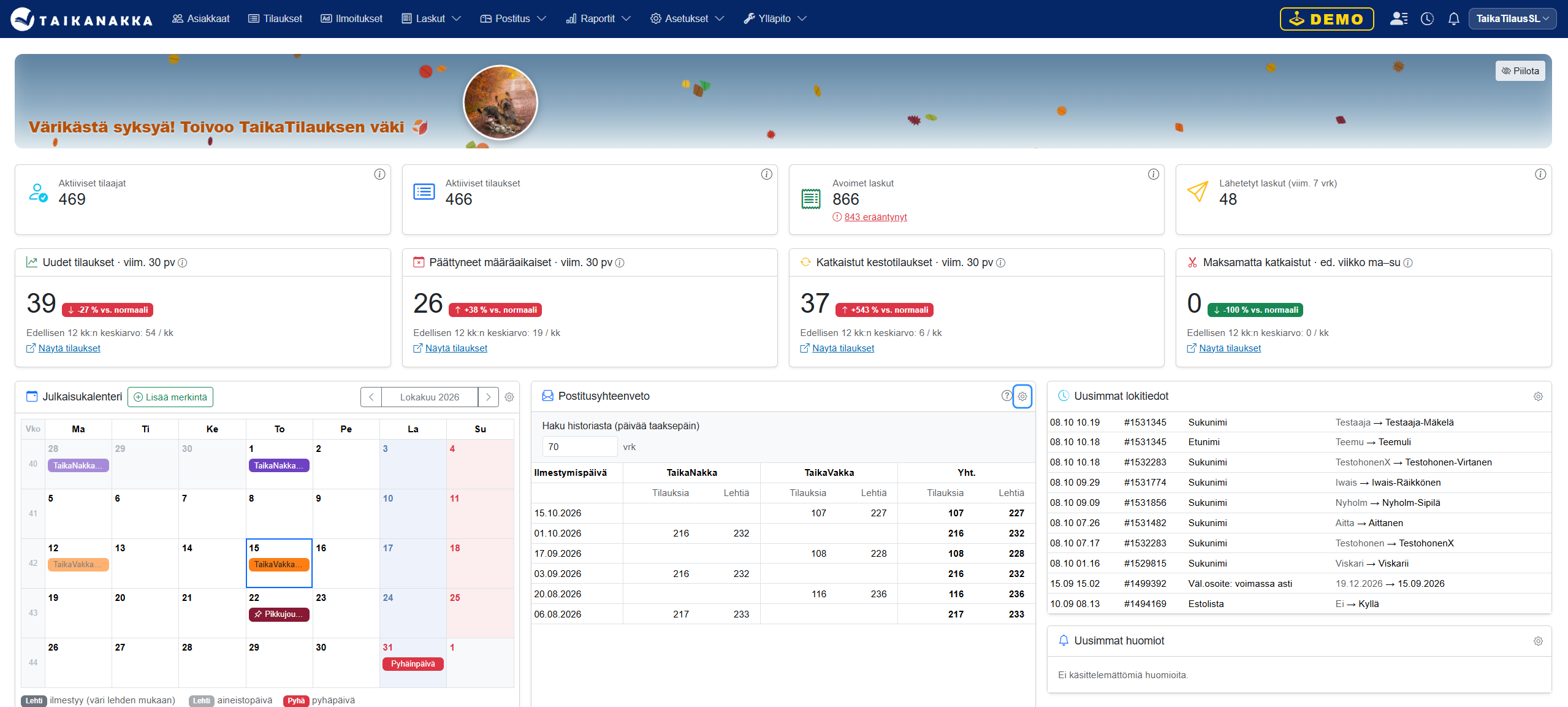Image resolution: width=1568 pixels, height=707 pixels.
Task: Open Postitusyhteenveto help question icon
Action: (x=1006, y=396)
